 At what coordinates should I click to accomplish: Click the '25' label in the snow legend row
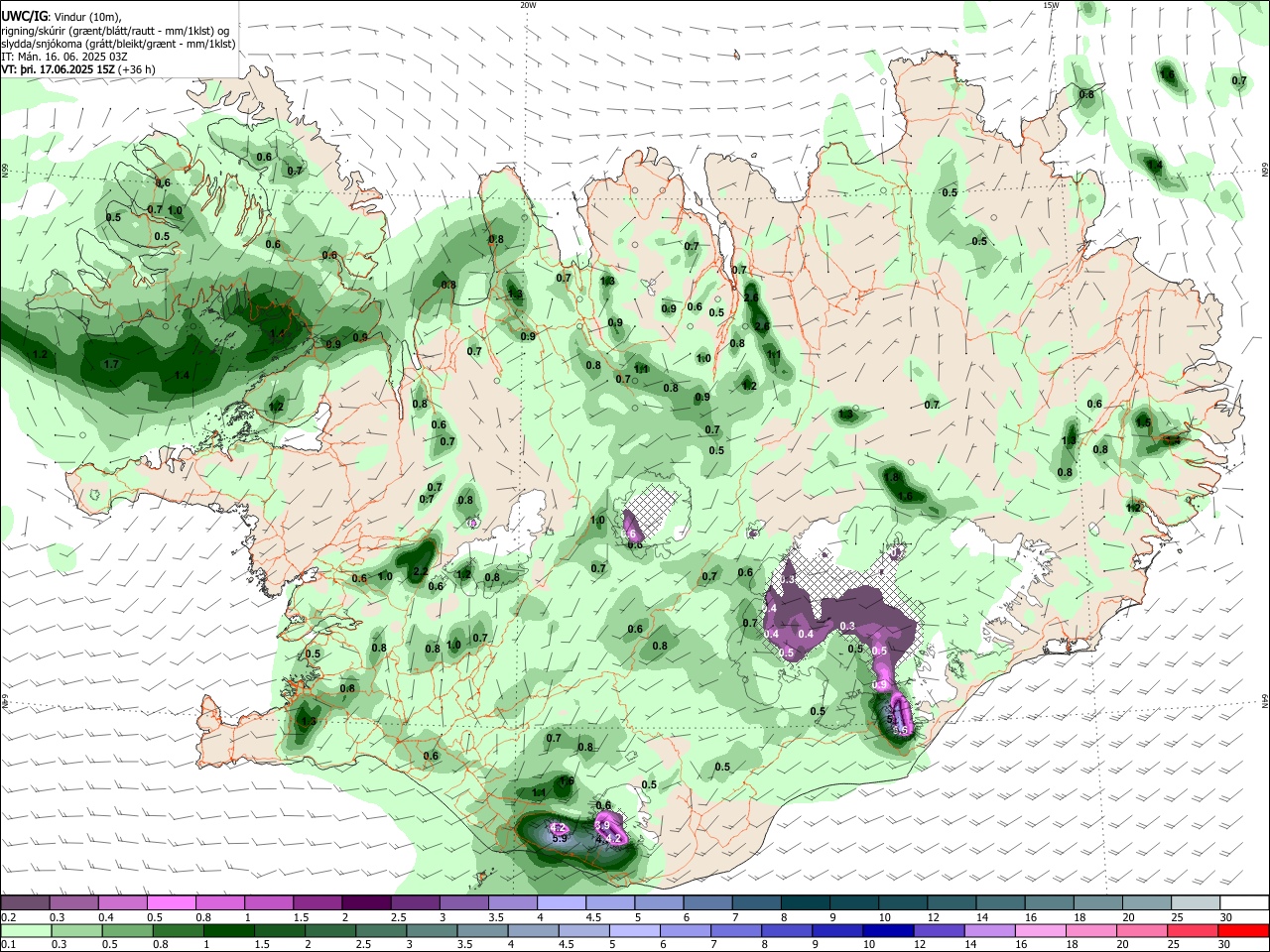point(1177,917)
